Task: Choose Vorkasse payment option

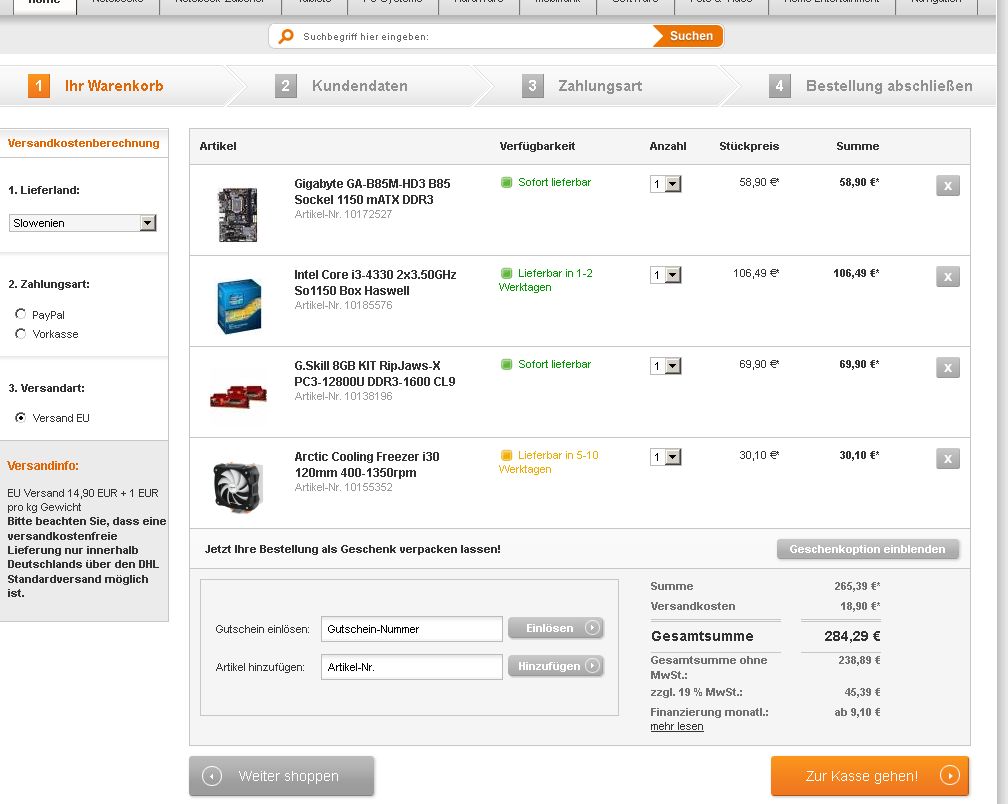Action: click(x=21, y=334)
